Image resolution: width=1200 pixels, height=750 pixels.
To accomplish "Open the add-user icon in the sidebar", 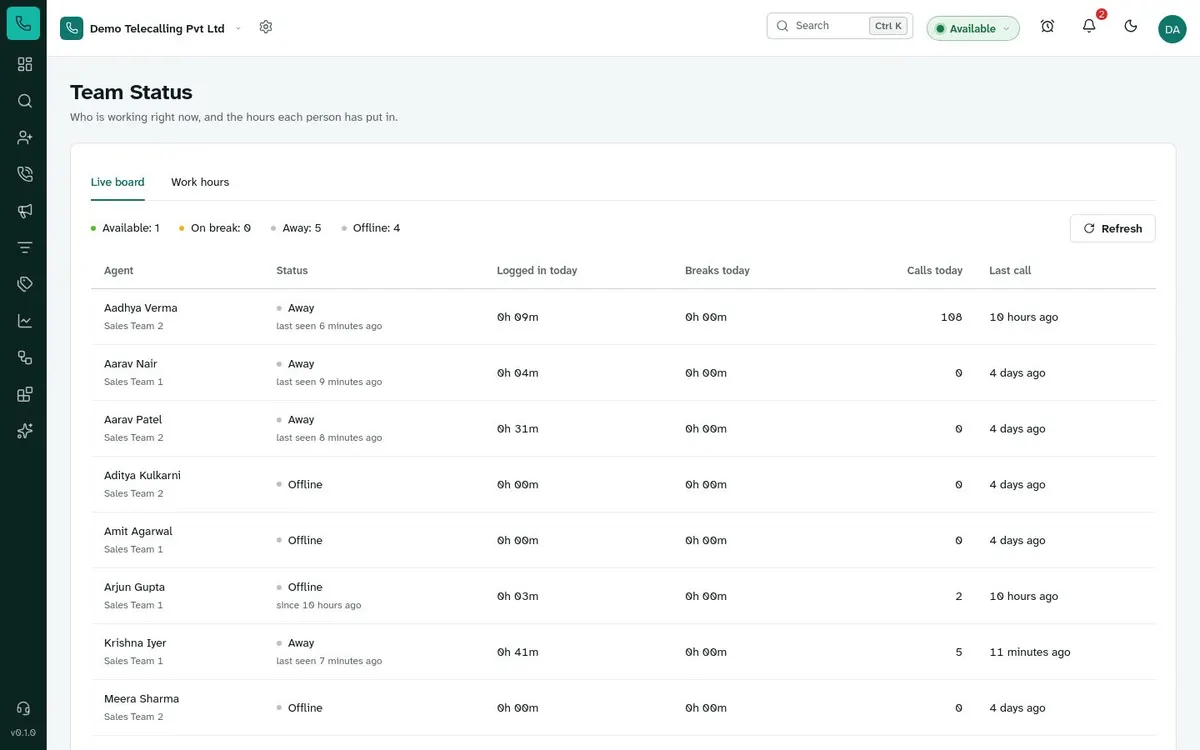I will click(x=25, y=137).
